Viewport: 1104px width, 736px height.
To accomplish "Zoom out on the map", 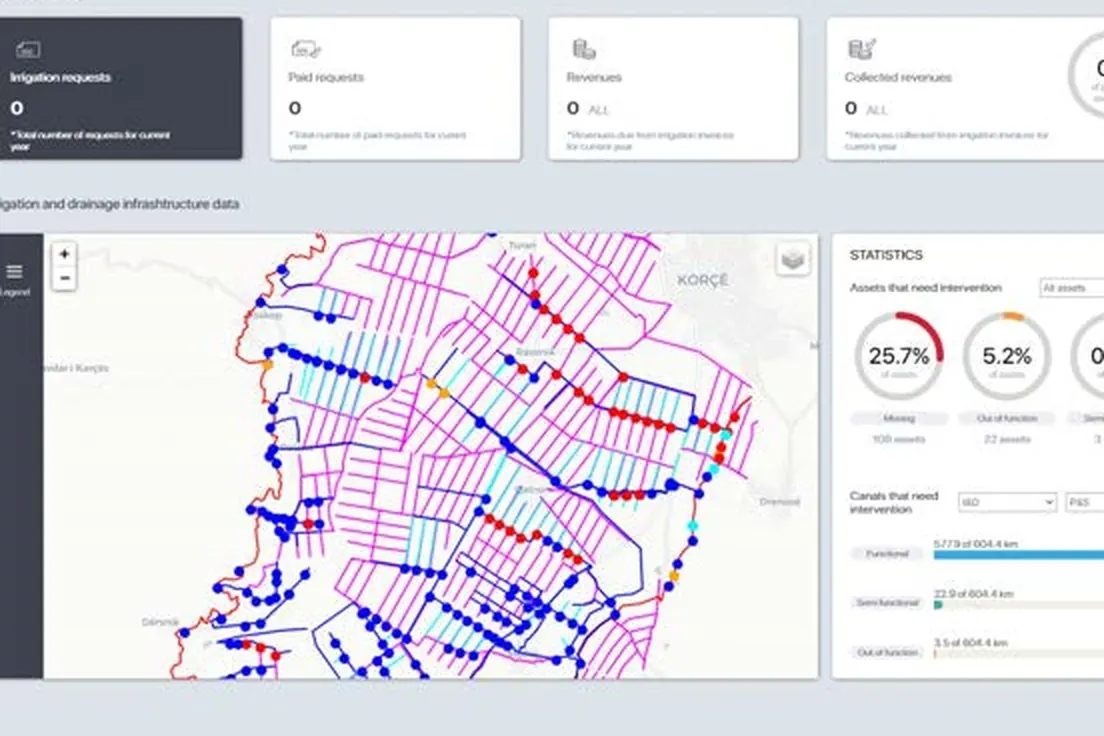I will point(64,278).
